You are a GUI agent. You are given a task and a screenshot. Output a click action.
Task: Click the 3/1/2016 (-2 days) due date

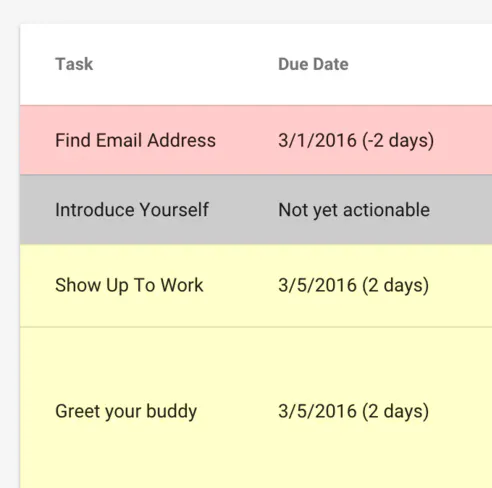click(356, 141)
